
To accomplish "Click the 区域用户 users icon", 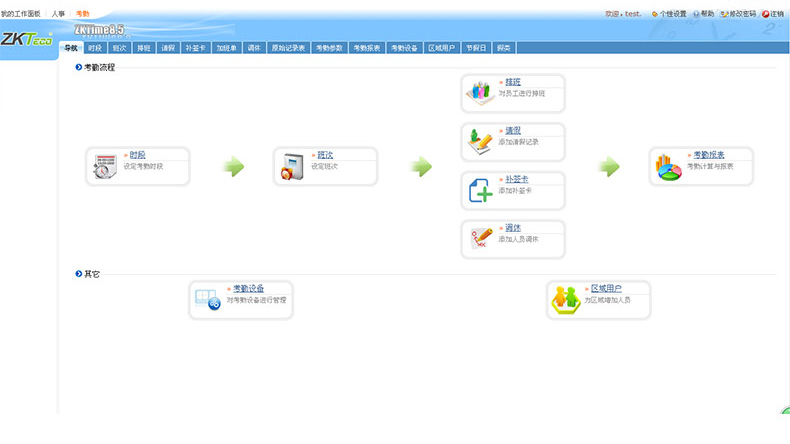I will [566, 300].
